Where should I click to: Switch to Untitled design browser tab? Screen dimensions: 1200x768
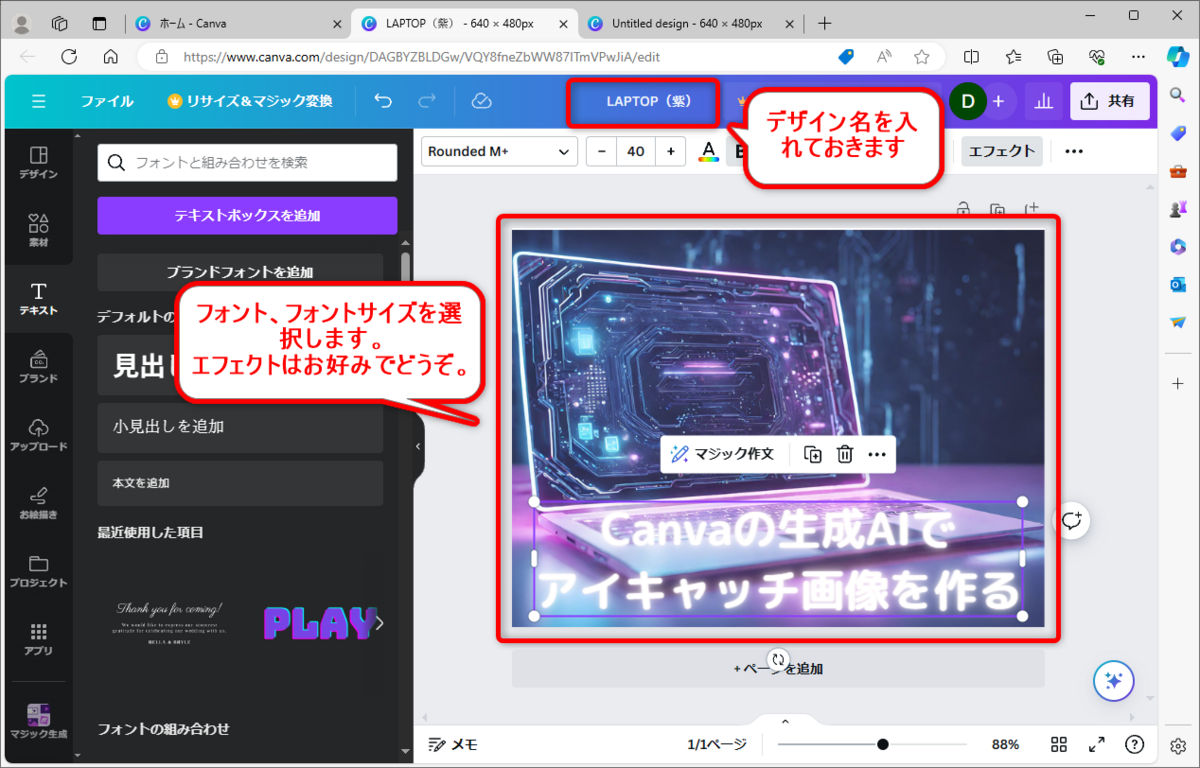point(688,23)
